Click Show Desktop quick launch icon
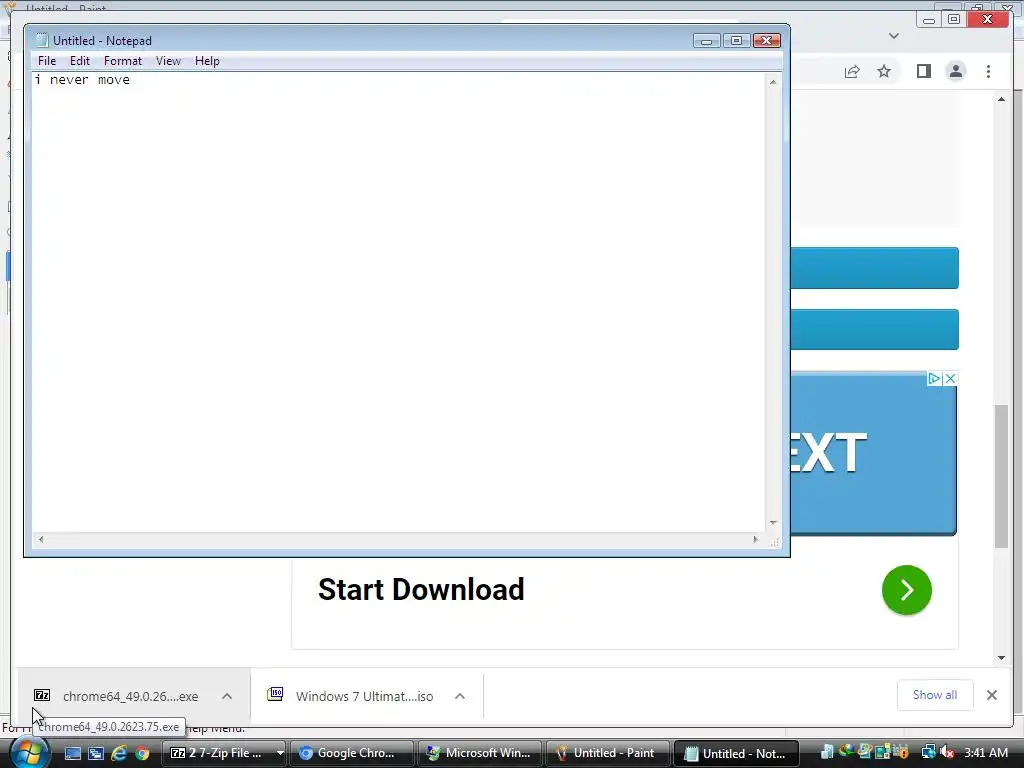This screenshot has width=1024, height=768. [72, 753]
